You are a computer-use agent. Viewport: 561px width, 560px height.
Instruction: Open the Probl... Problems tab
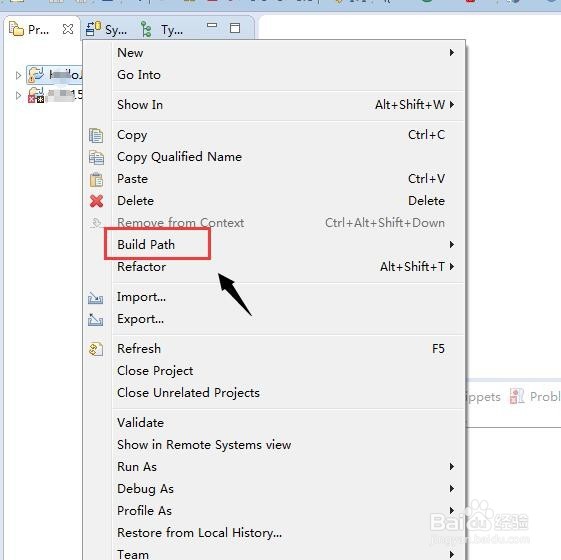pyautogui.click(x=535, y=396)
